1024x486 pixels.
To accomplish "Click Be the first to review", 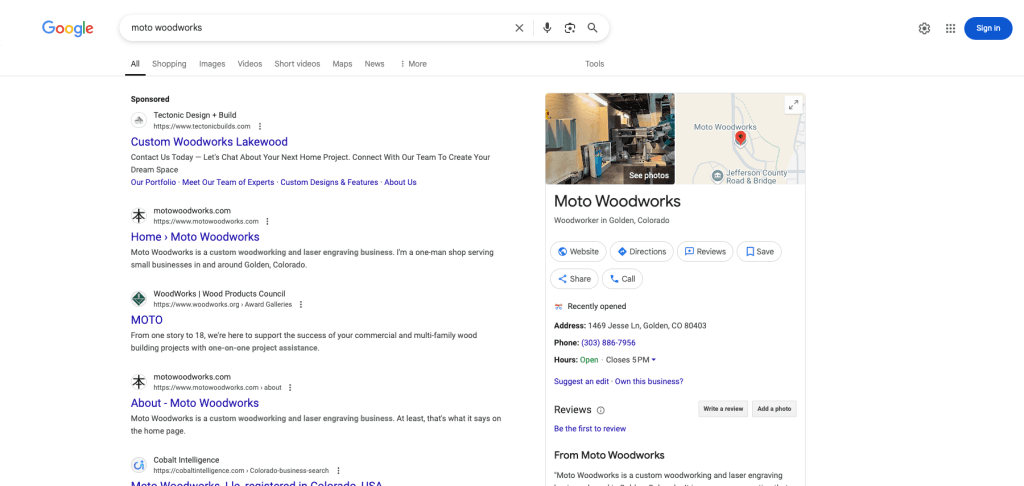I will [590, 429].
